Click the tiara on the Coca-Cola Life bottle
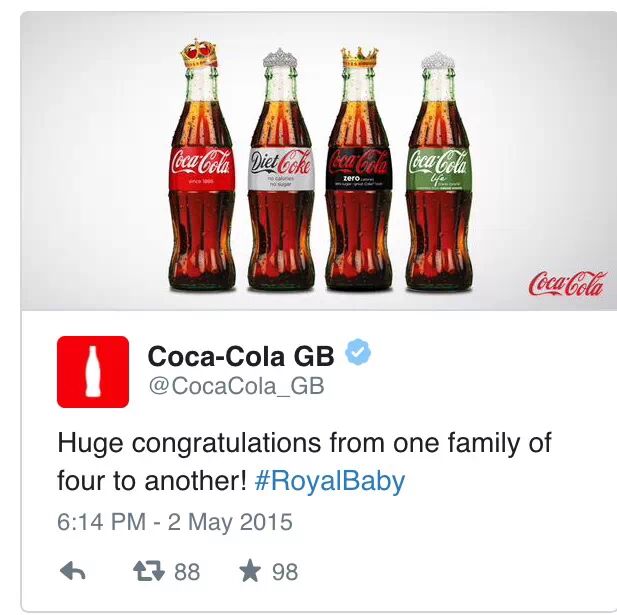The image size is (617, 615). click(437, 60)
